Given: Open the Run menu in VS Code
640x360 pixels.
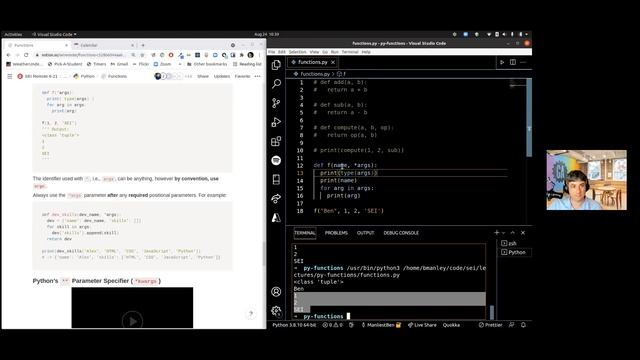Looking at the screenshot, I should [335, 52].
